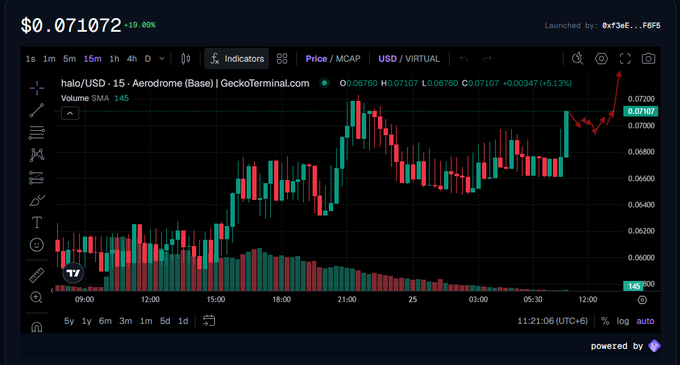Redo the last chart action
680x365 pixels.
click(x=487, y=59)
